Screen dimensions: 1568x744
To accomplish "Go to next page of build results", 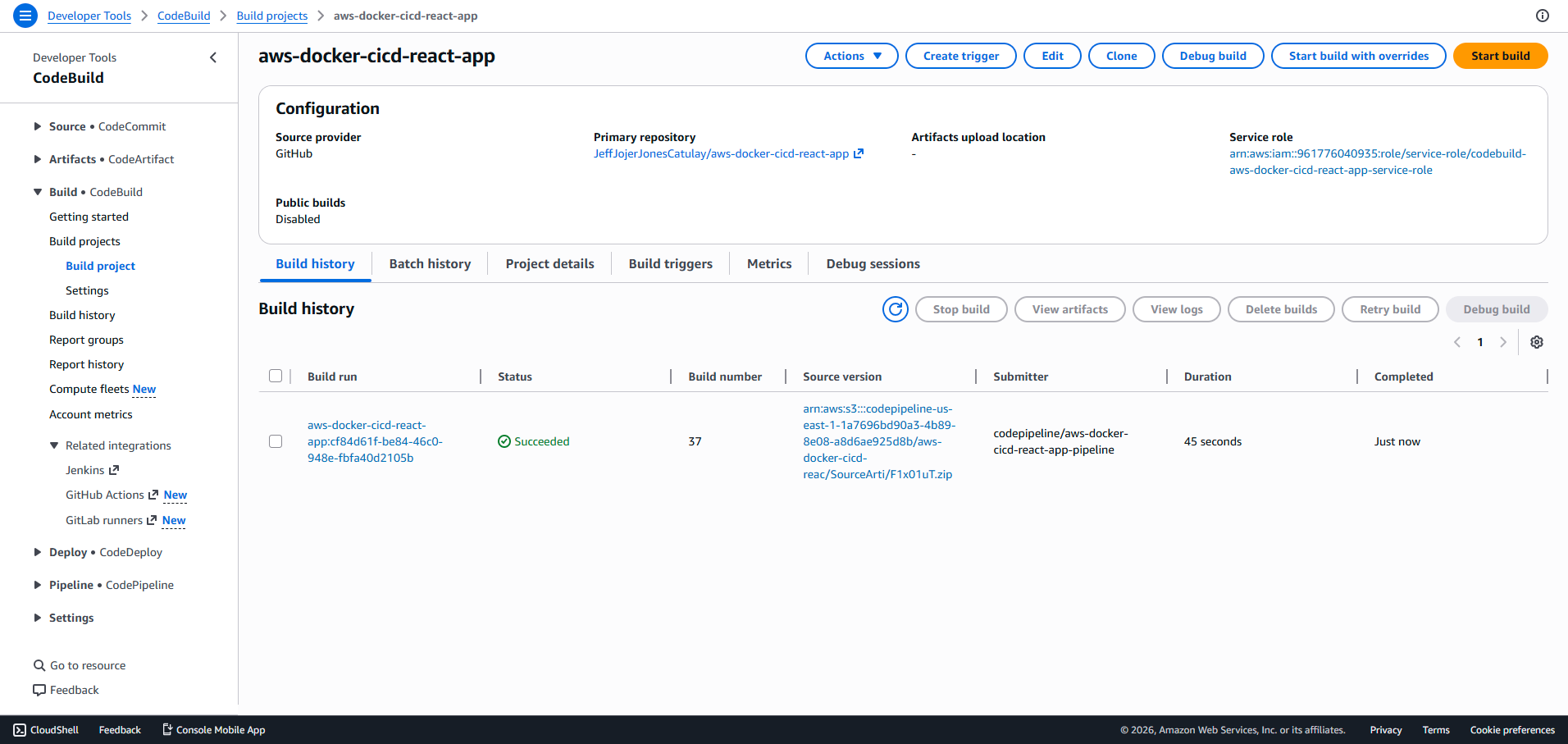I will tap(1503, 342).
